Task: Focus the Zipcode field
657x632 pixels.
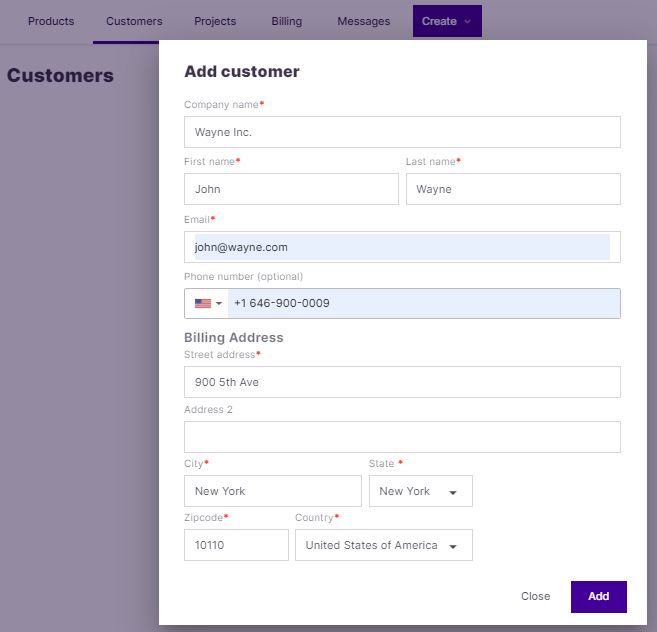Action: (x=236, y=545)
